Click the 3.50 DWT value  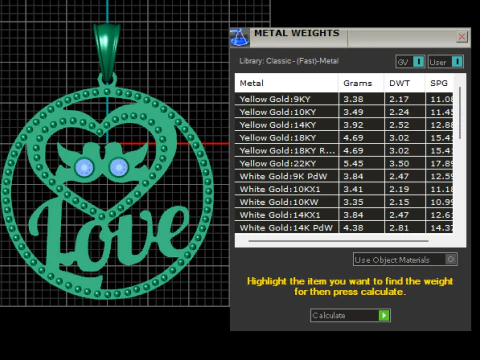[399, 163]
